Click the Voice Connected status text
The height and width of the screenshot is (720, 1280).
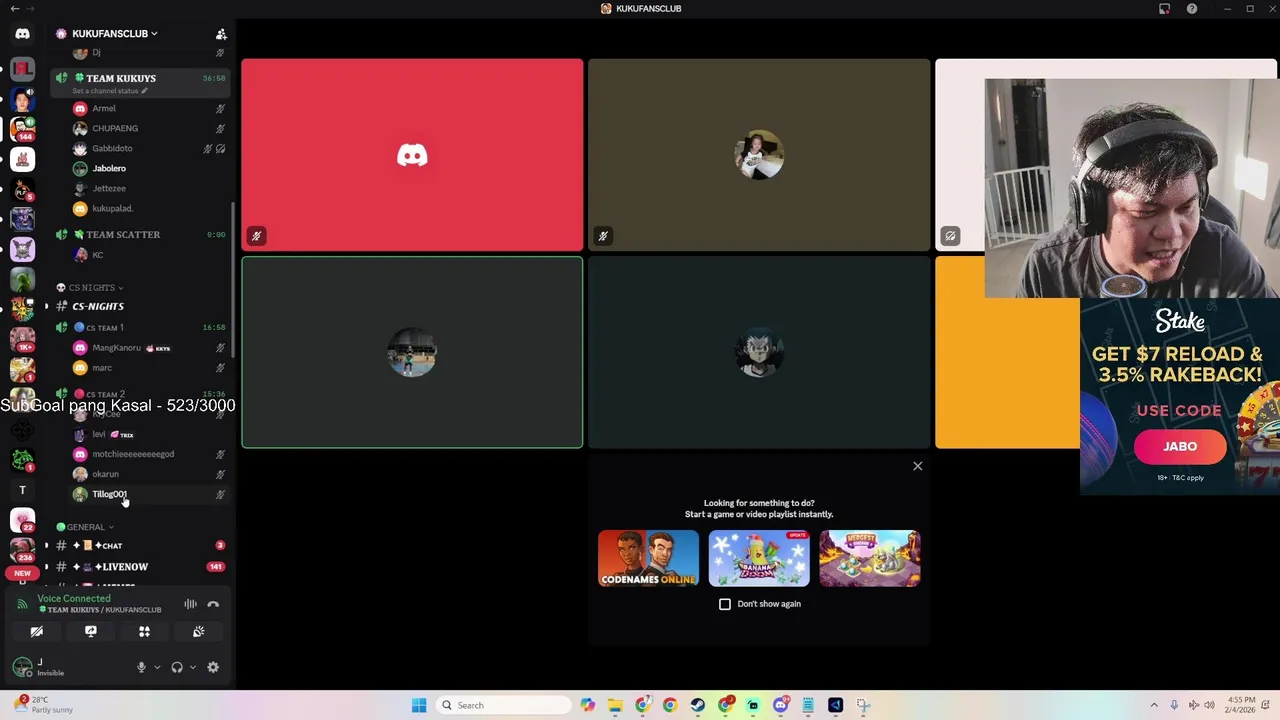(x=74, y=598)
